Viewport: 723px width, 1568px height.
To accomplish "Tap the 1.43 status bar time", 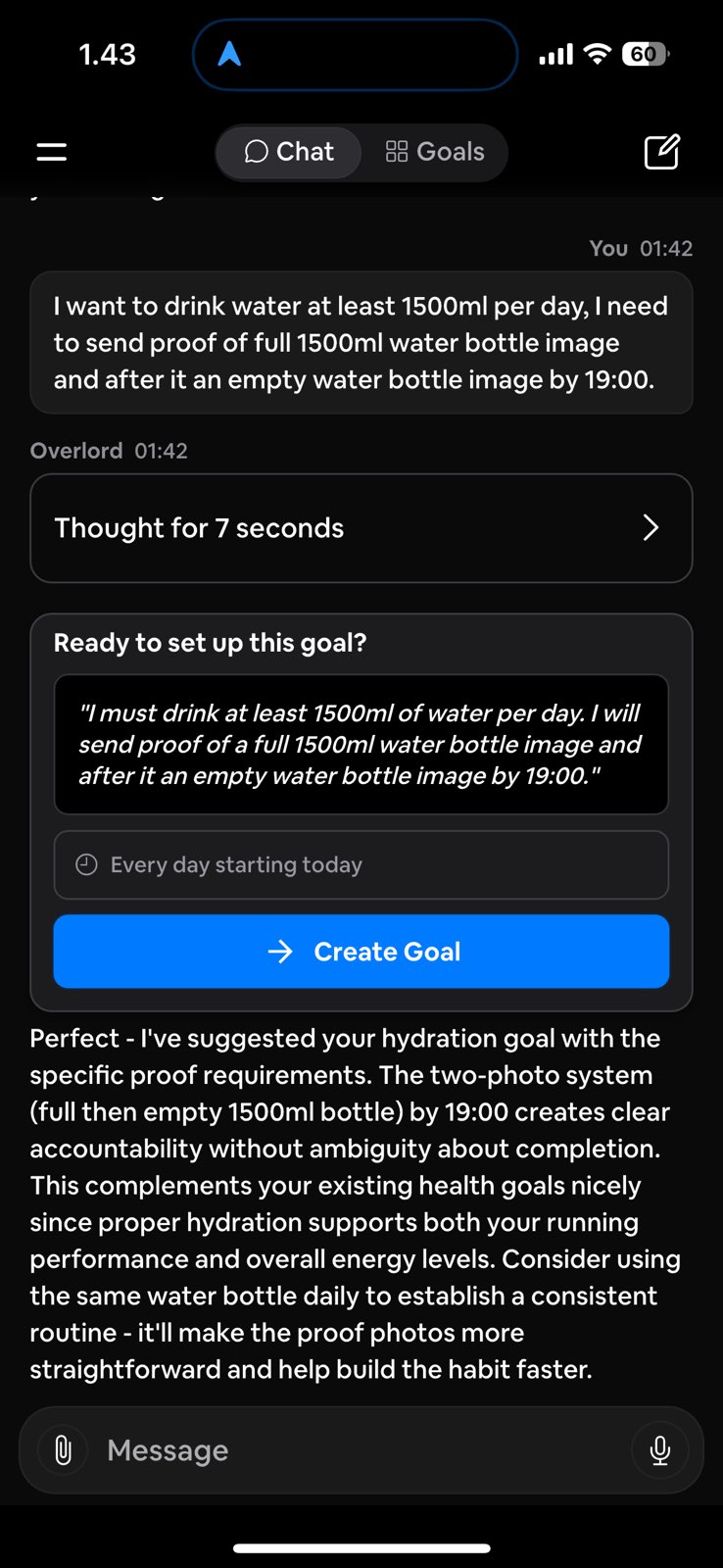I will point(108,54).
